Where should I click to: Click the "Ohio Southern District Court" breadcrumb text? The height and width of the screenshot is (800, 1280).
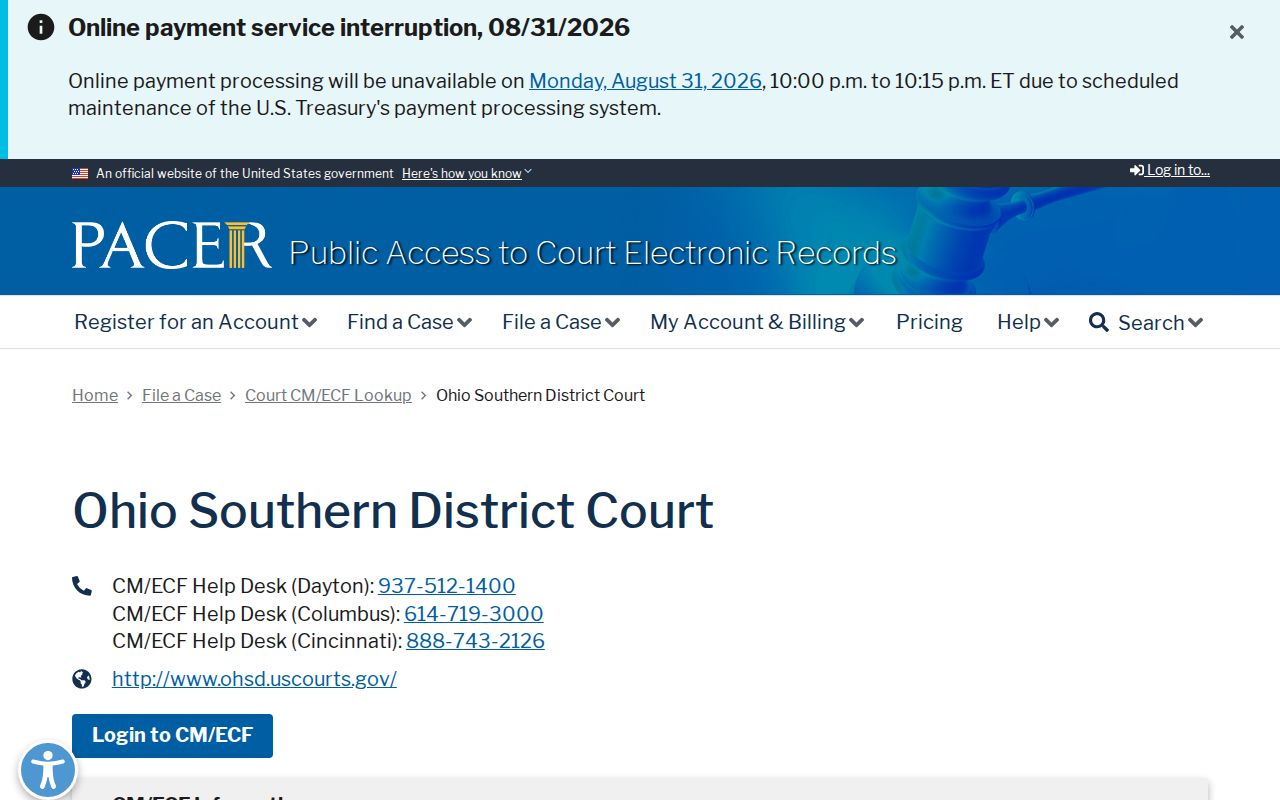tap(540, 395)
